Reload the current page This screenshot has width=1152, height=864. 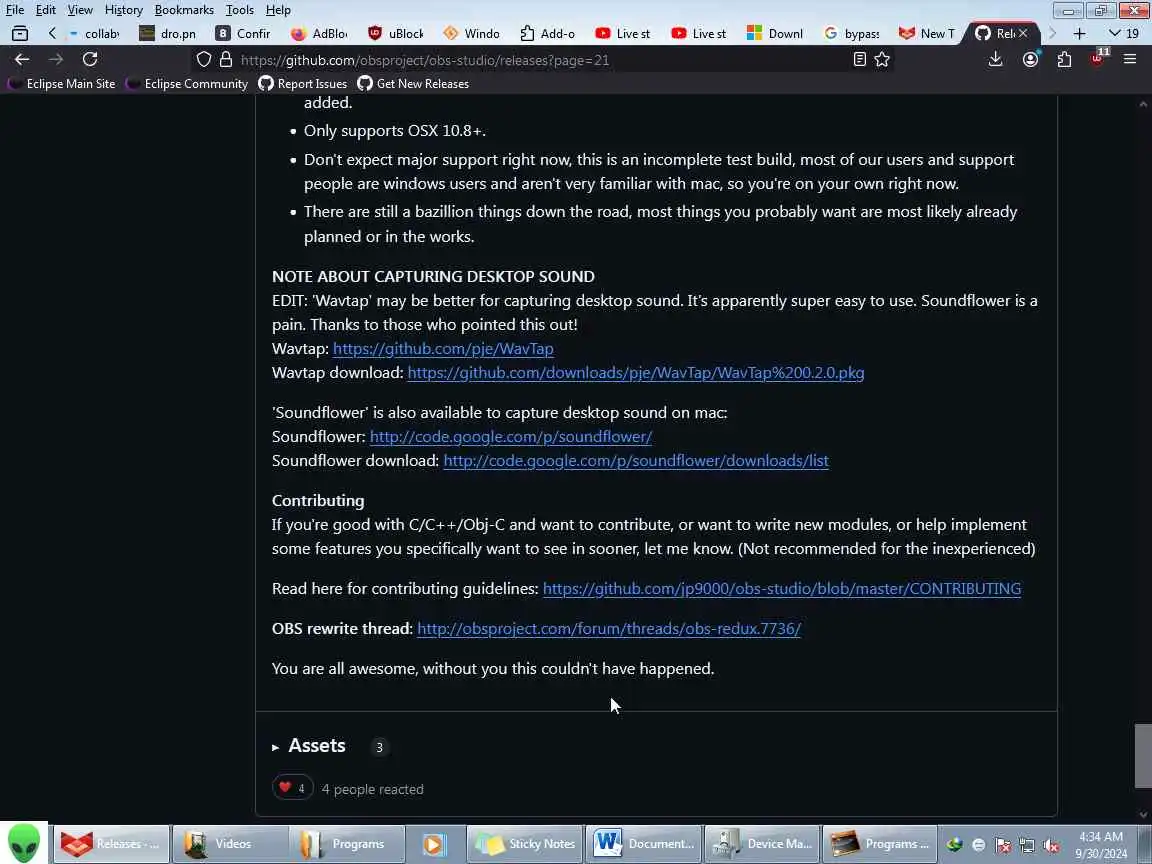coord(90,60)
